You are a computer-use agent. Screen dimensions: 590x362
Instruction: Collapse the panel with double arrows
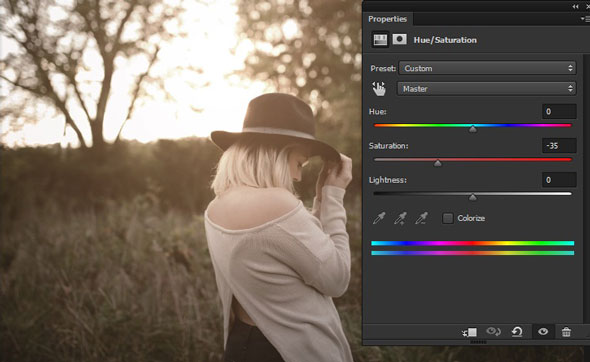point(575,6)
